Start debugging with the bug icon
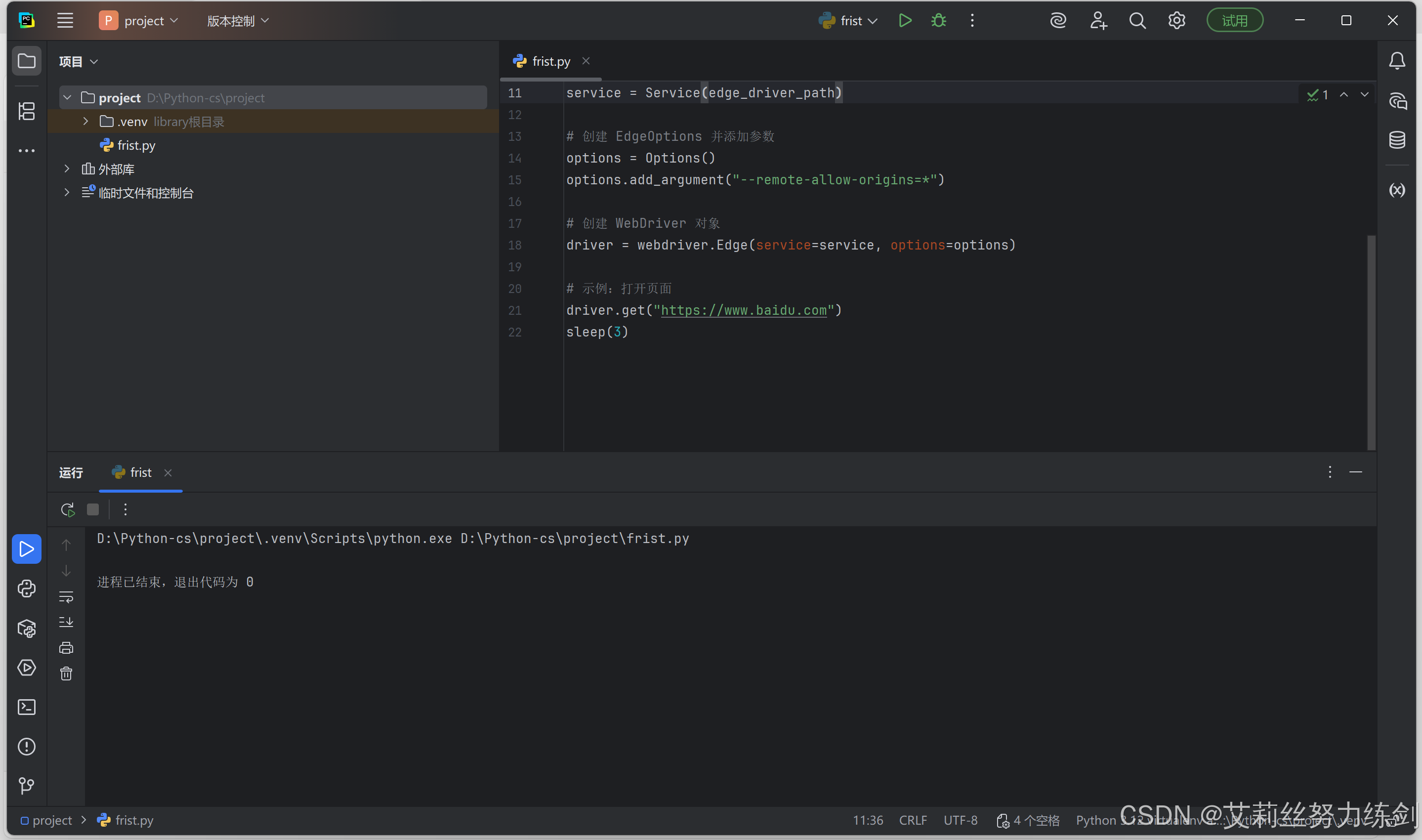Image resolution: width=1422 pixels, height=840 pixels. [938, 21]
